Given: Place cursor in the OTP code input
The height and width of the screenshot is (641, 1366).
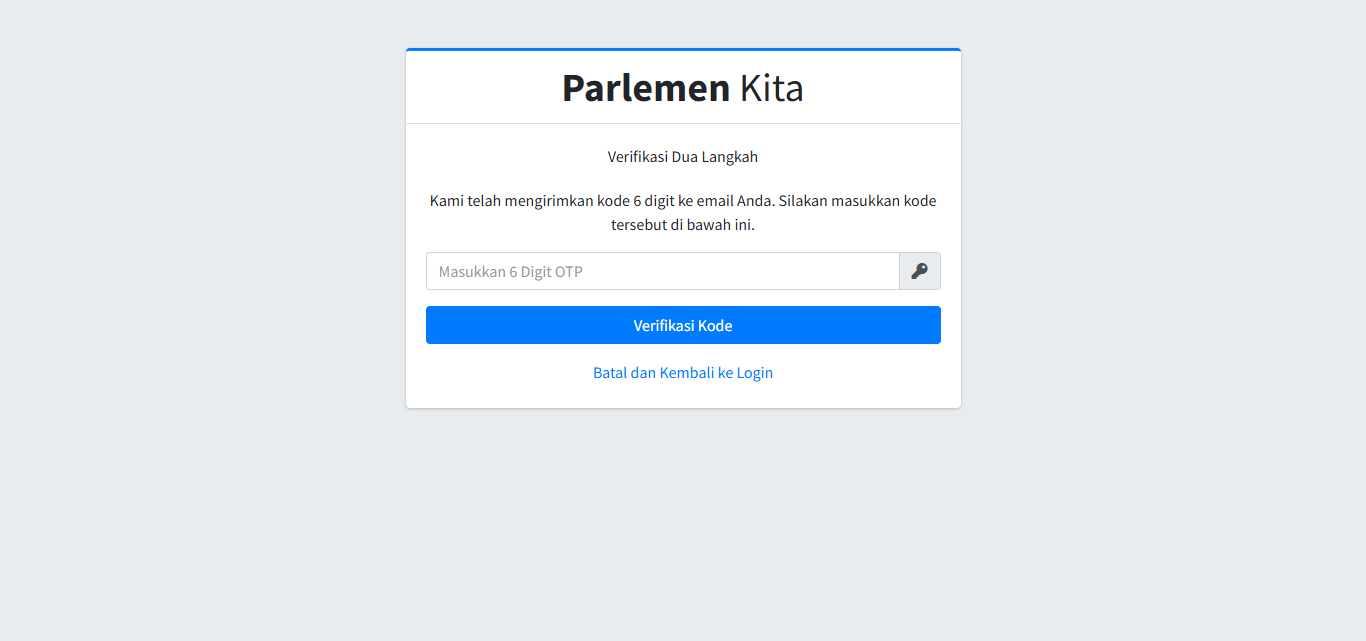Looking at the screenshot, I should pos(662,271).
